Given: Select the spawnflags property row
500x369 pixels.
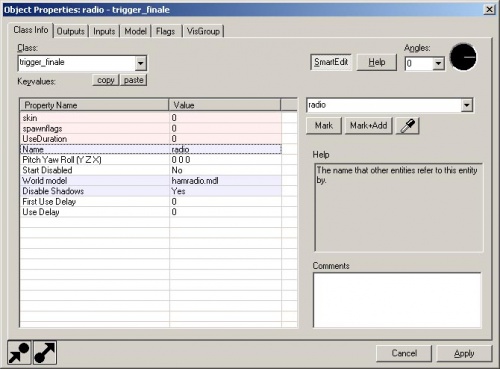Looking at the screenshot, I should [151, 128].
